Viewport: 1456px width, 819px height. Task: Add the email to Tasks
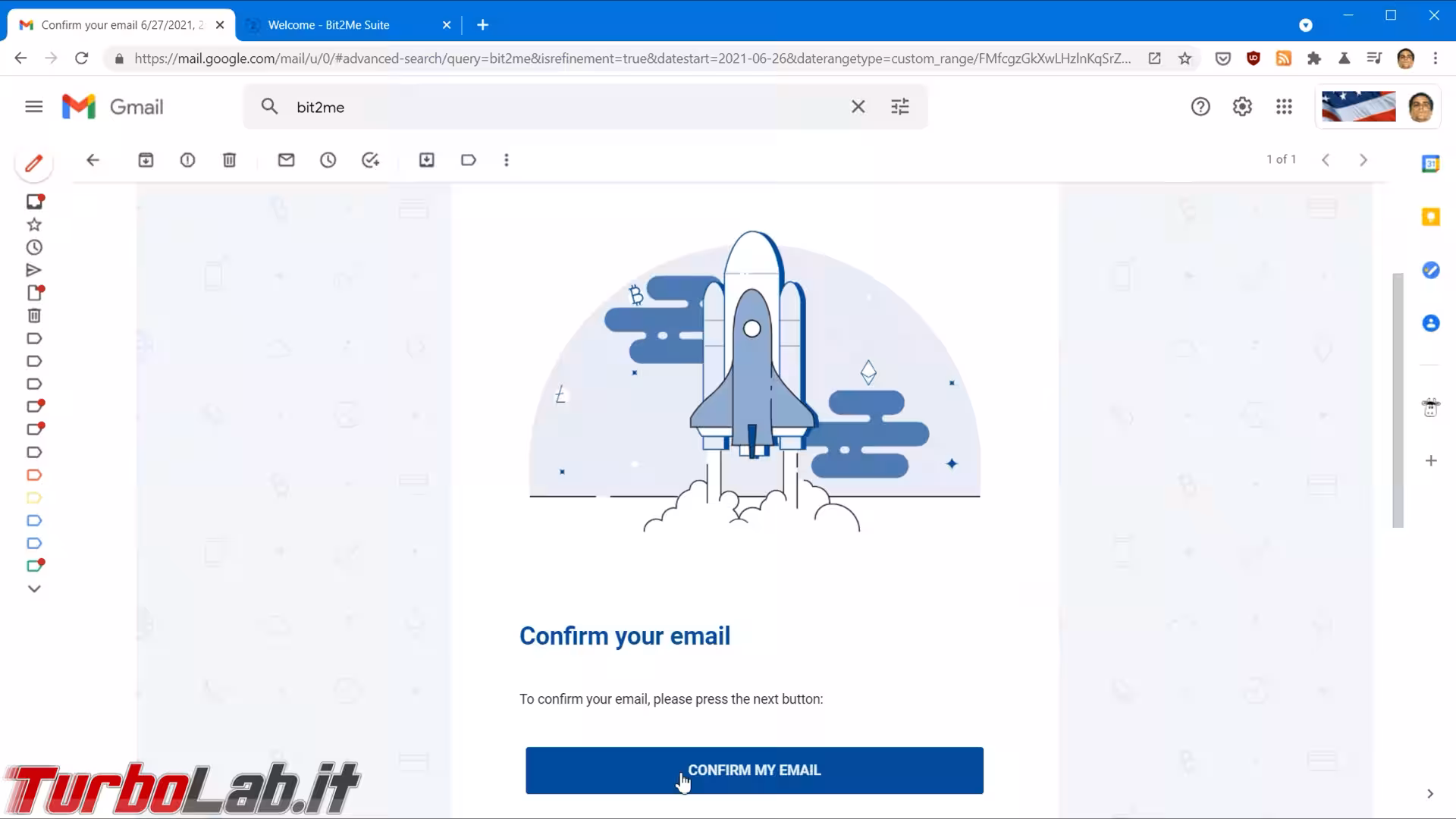[x=370, y=160]
